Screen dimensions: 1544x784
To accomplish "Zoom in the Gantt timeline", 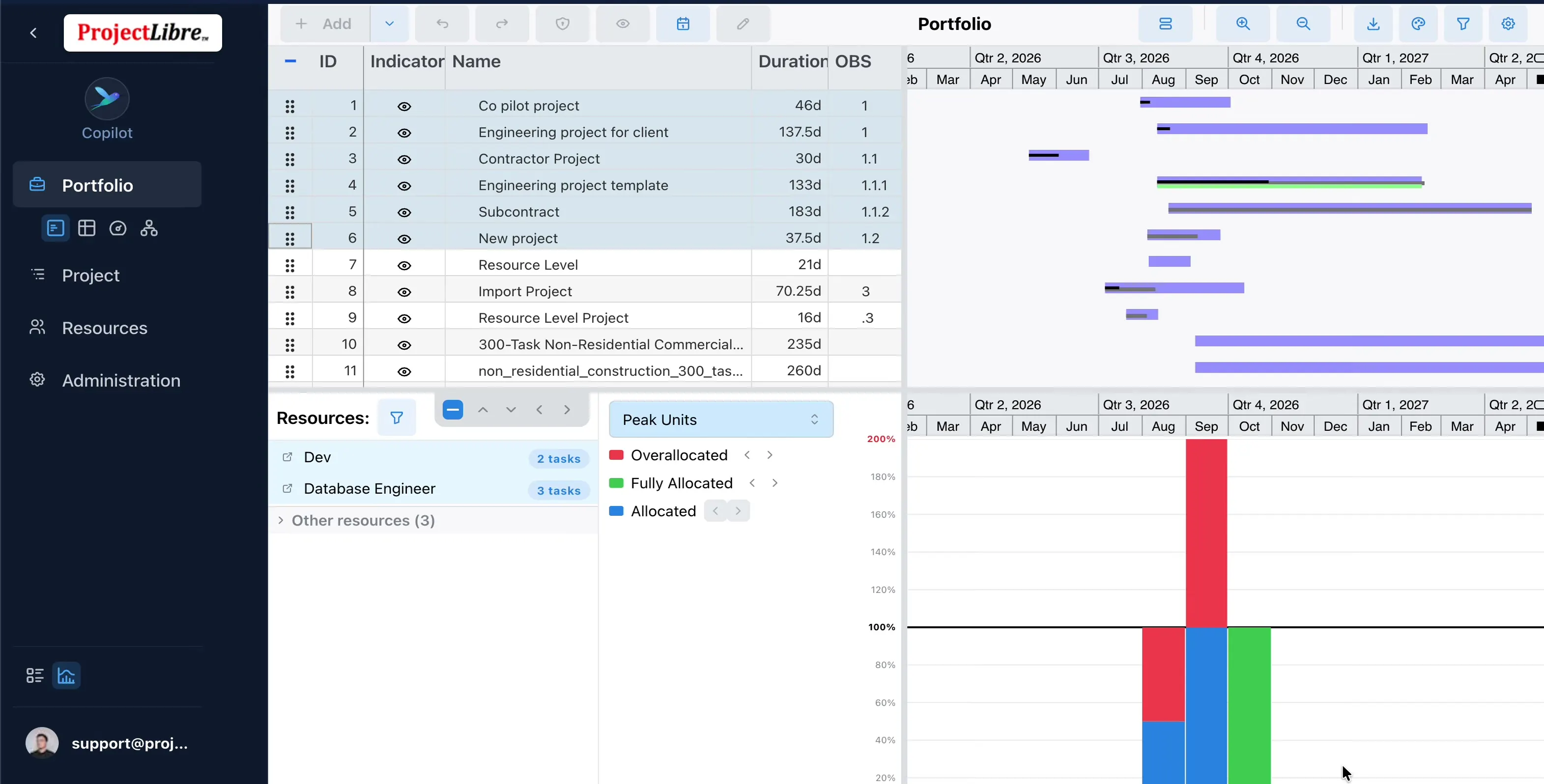I will 1243,24.
